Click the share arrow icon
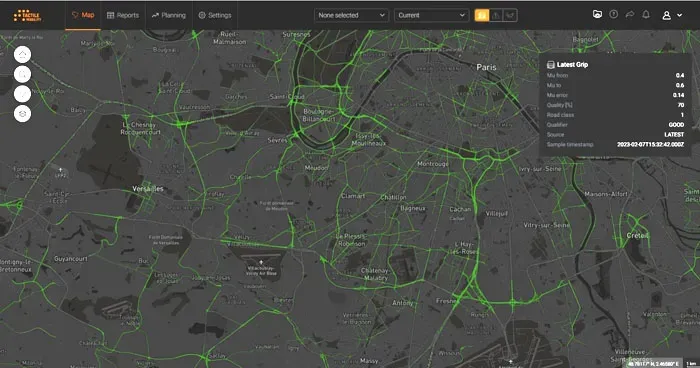Screen dimensions: 700x368 pos(630,15)
